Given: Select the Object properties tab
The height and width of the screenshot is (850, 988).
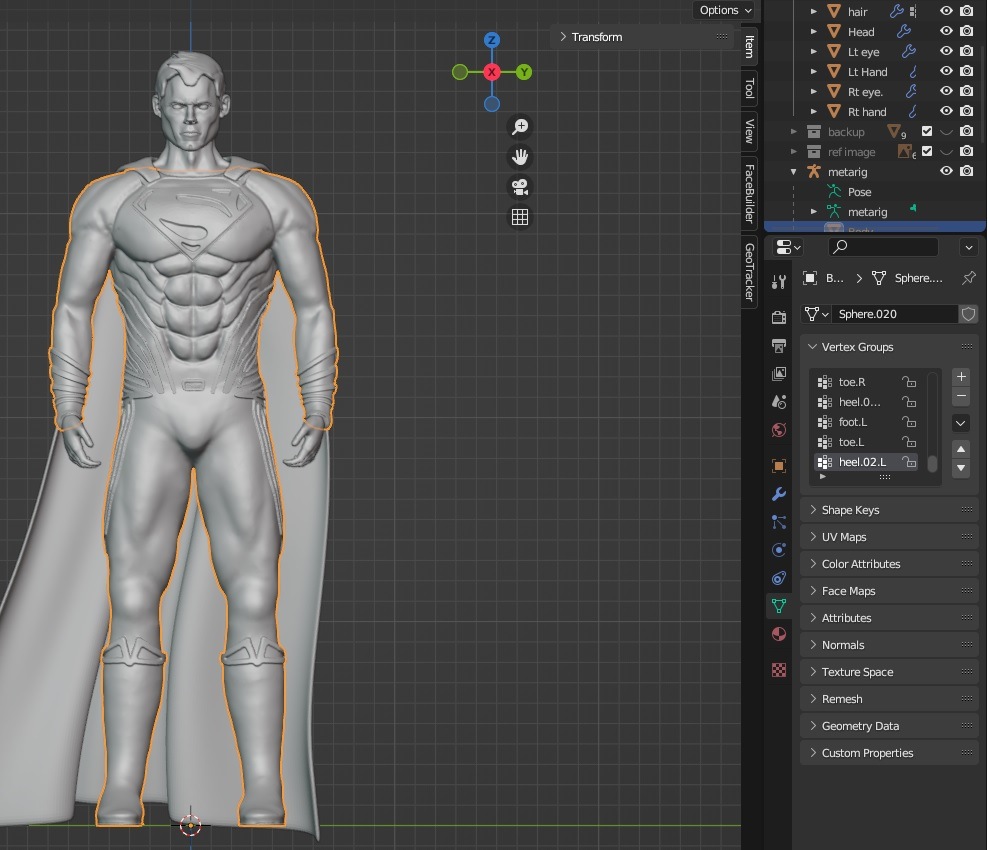Looking at the screenshot, I should coord(779,466).
